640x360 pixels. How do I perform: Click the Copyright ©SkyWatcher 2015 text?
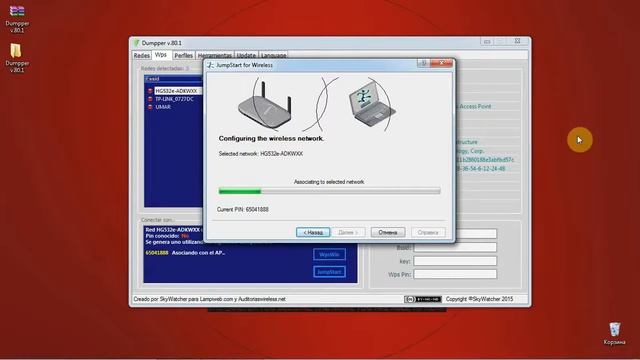tap(479, 299)
